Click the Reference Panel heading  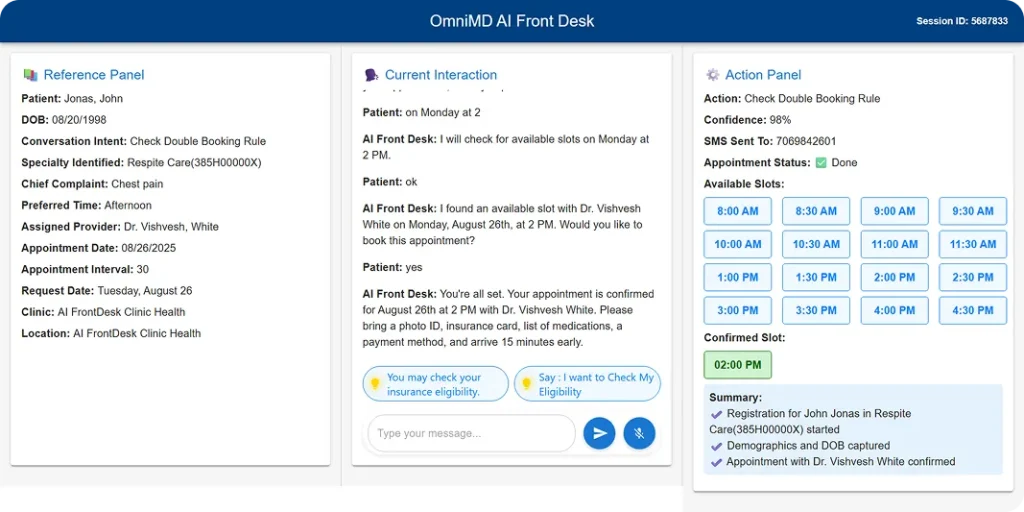94,75
